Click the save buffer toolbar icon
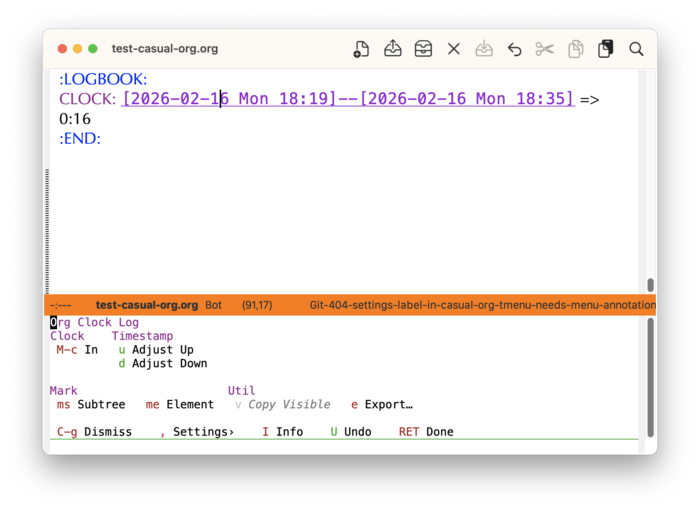The width and height of the screenshot is (700, 511). (484, 49)
